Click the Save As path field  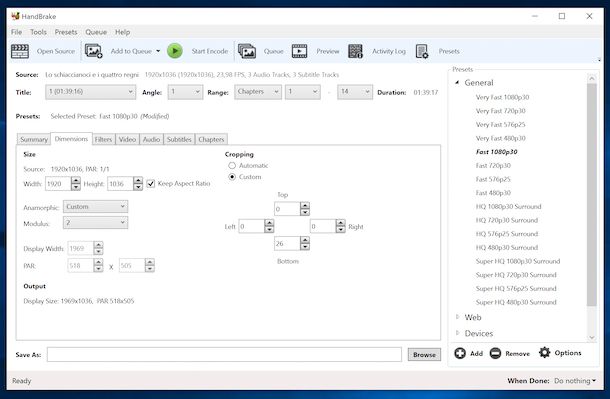coord(224,354)
